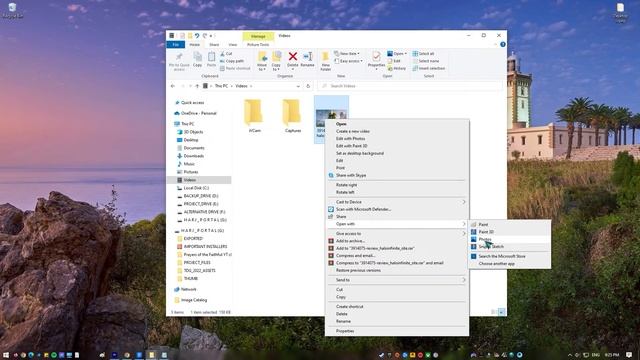Select Network in the navigation pane
Viewport: 640px width, 360px height.
pyautogui.click(x=188, y=289)
